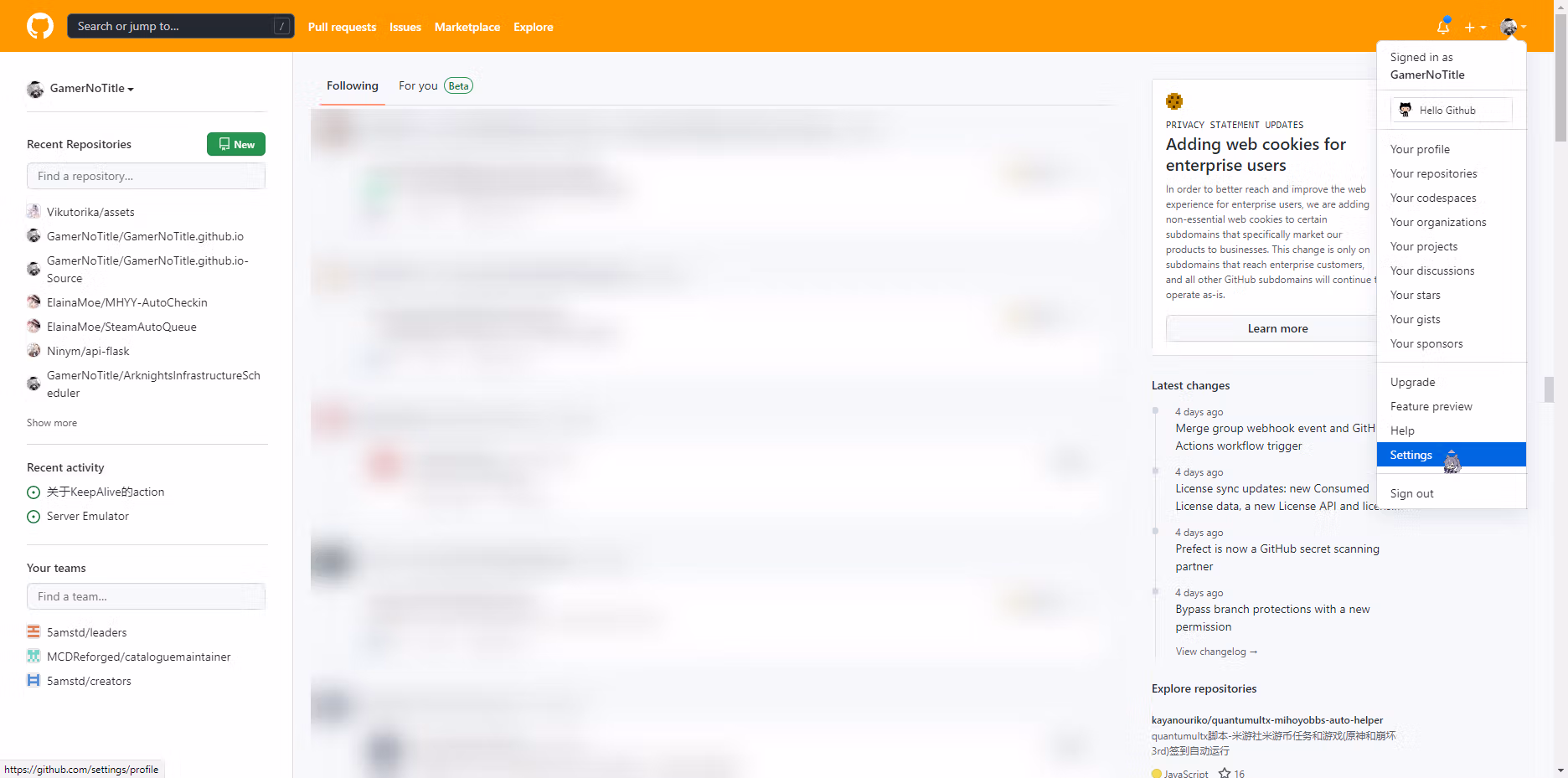Click the page vertical scrollbar
Image resolution: width=1568 pixels, height=778 pixels.
[x=1560, y=389]
